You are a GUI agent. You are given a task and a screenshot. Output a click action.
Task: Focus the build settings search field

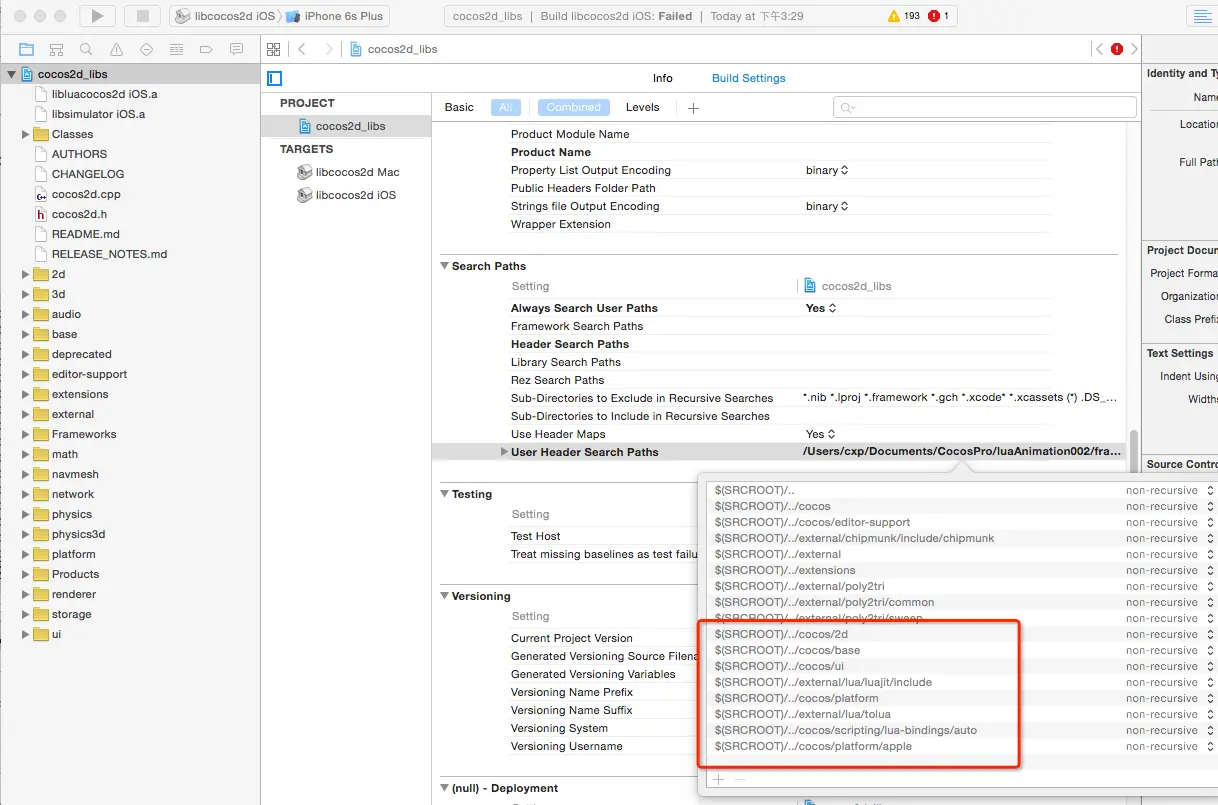pyautogui.click(x=985, y=107)
